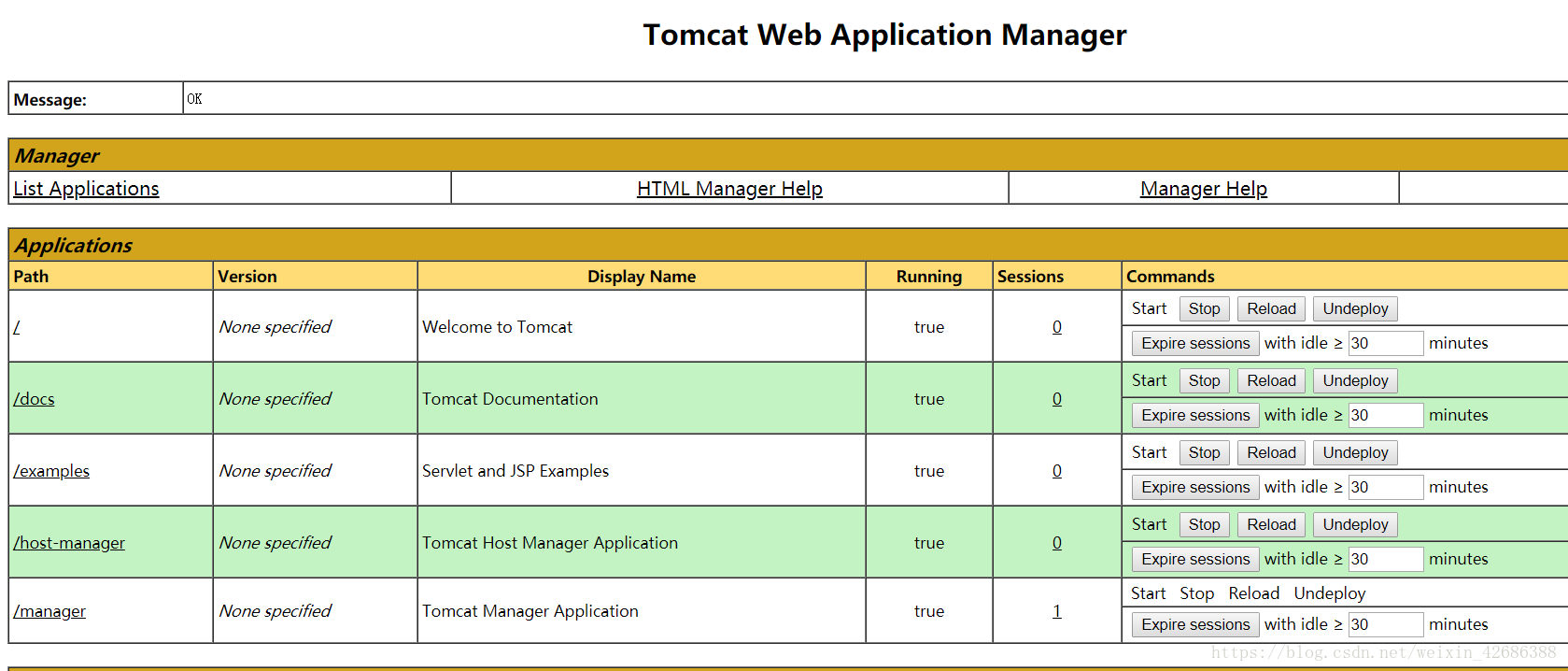
Task: Open the /host-manager path link
Action: (x=69, y=543)
